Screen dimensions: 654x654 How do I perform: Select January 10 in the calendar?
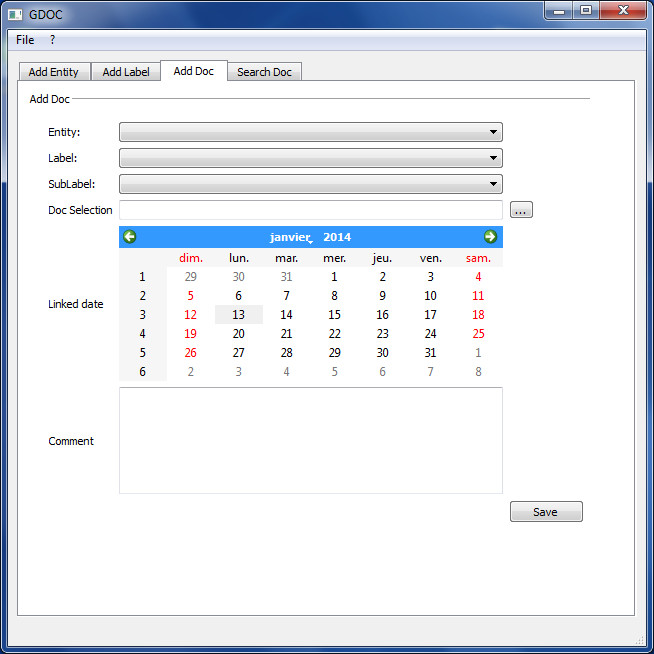point(430,296)
